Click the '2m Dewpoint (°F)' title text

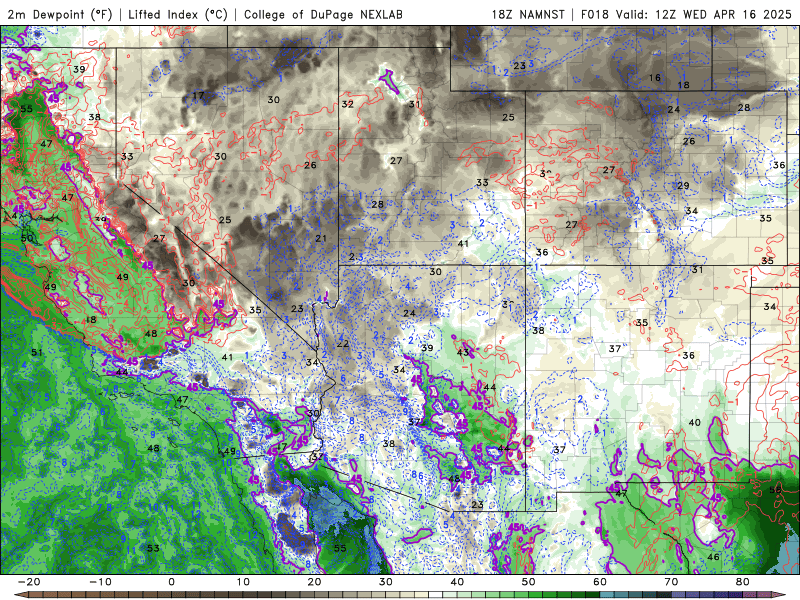coord(60,14)
